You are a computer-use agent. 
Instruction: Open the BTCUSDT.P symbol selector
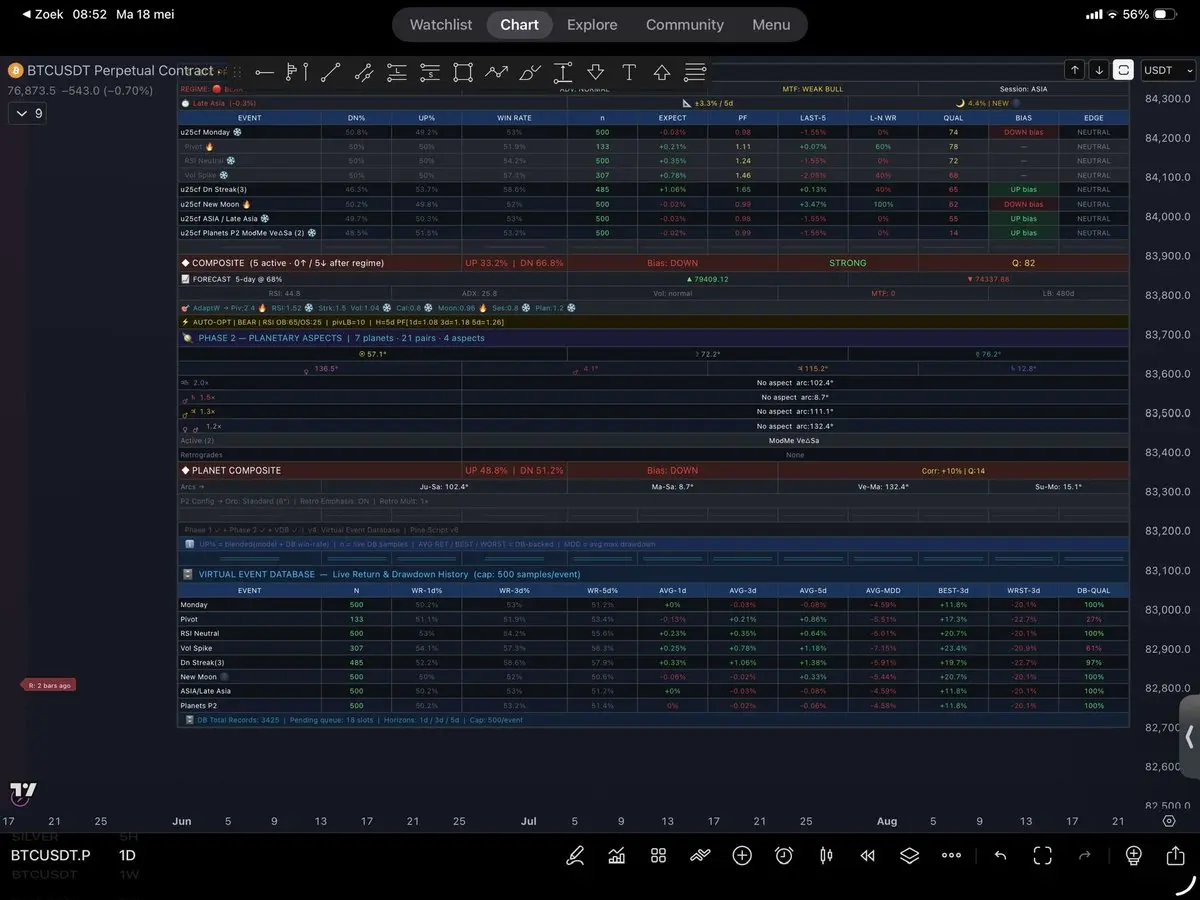[x=51, y=856]
